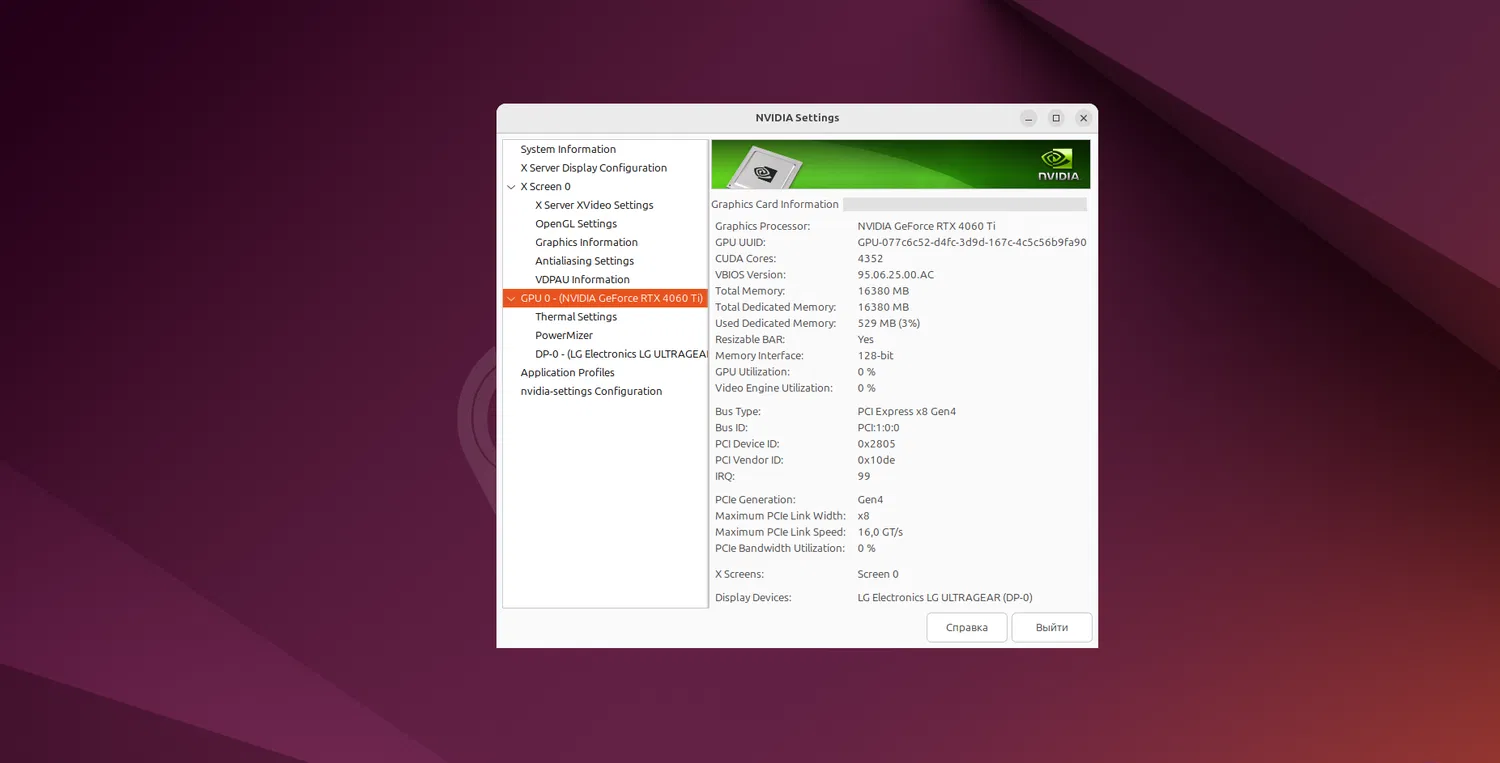Click the Total Memory label

(x=751, y=291)
